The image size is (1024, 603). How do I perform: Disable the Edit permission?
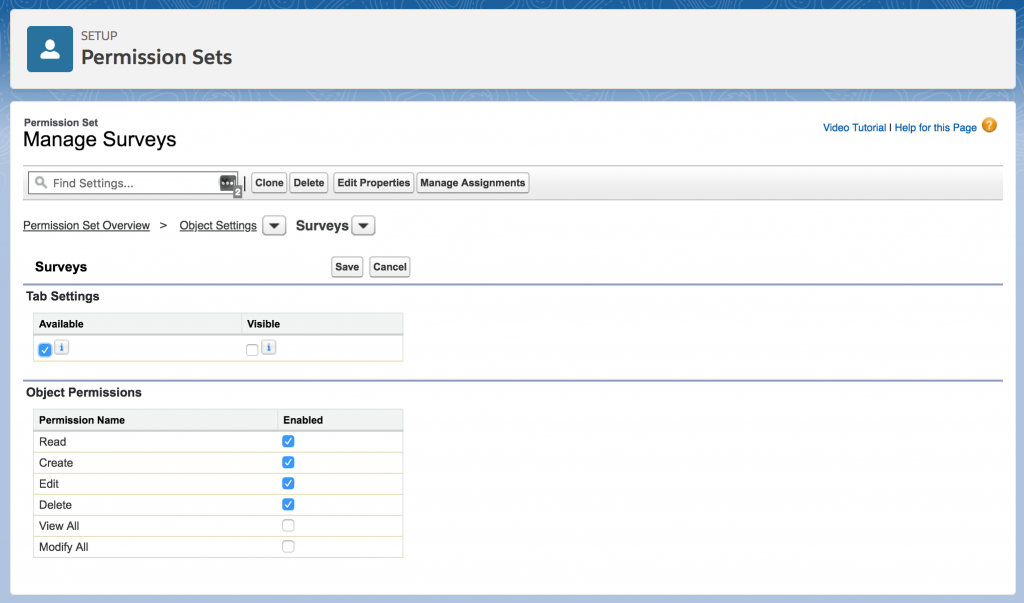pos(288,483)
